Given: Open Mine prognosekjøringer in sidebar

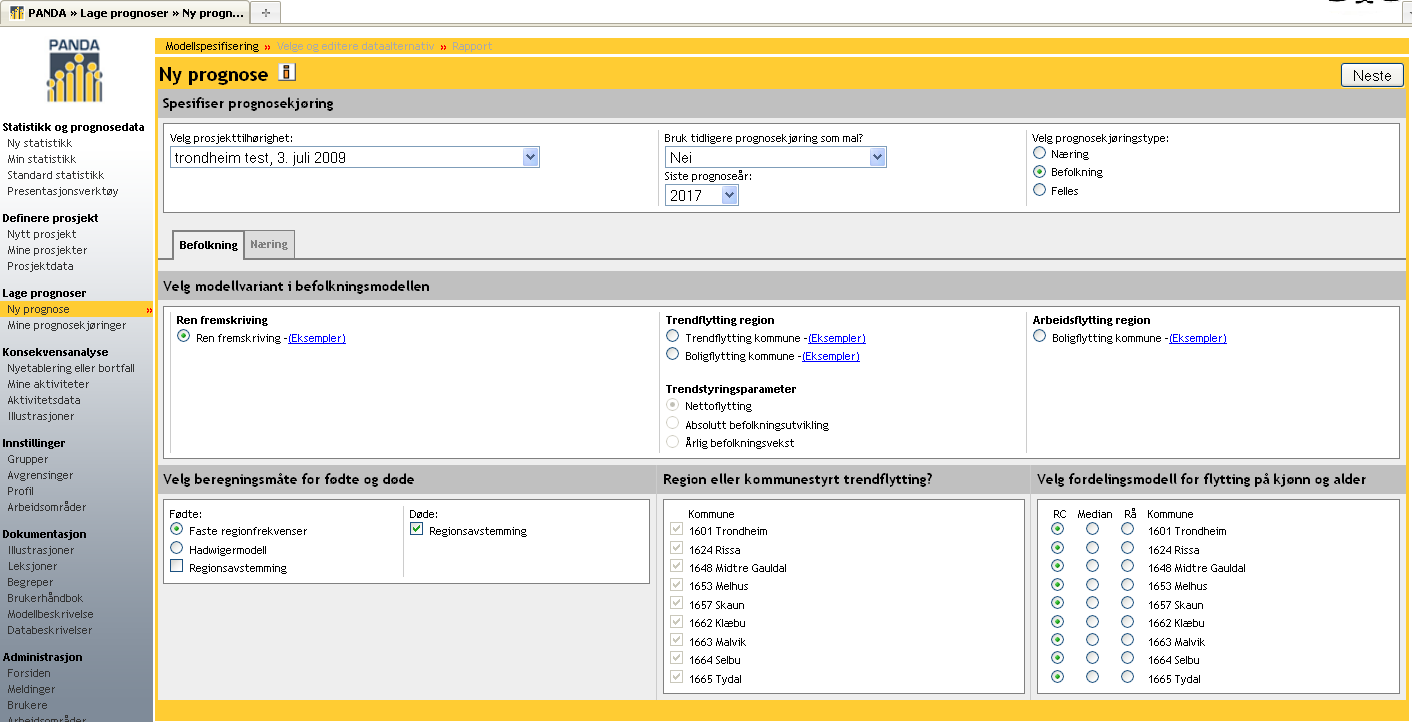Looking at the screenshot, I should click(66, 325).
